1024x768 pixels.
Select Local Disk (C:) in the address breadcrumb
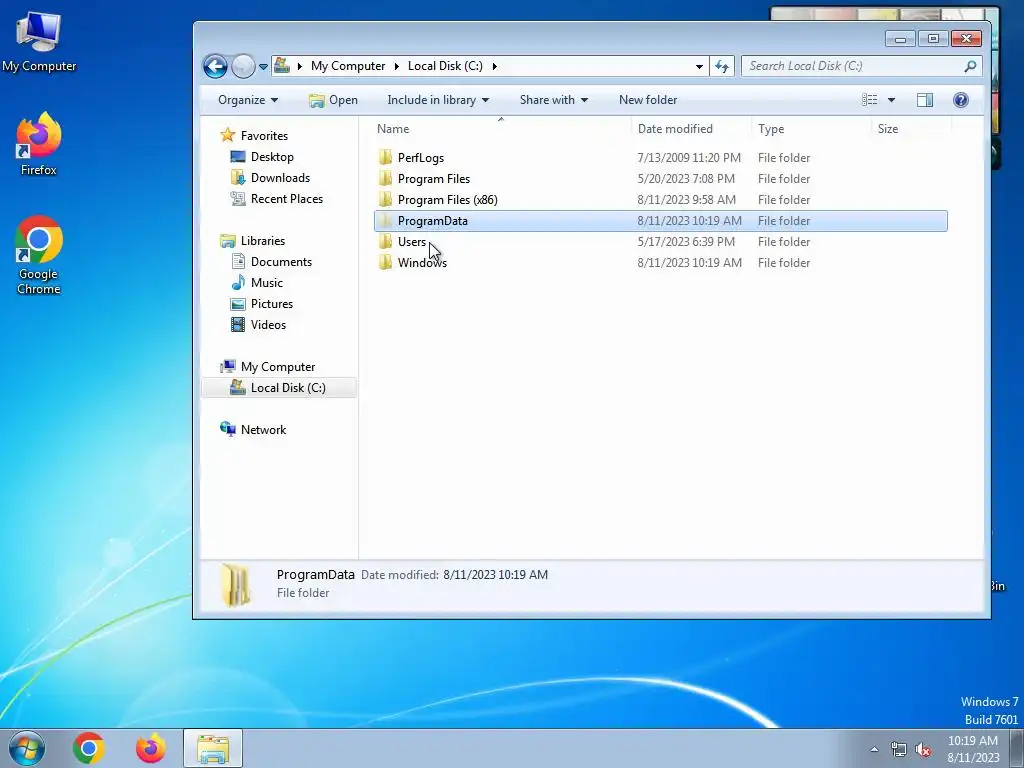445,66
